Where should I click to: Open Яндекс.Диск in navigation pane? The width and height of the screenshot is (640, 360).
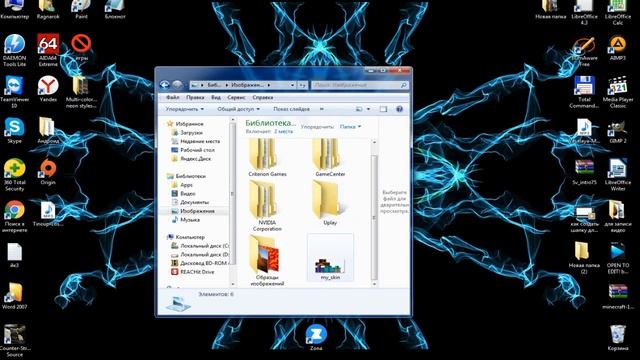(196, 159)
